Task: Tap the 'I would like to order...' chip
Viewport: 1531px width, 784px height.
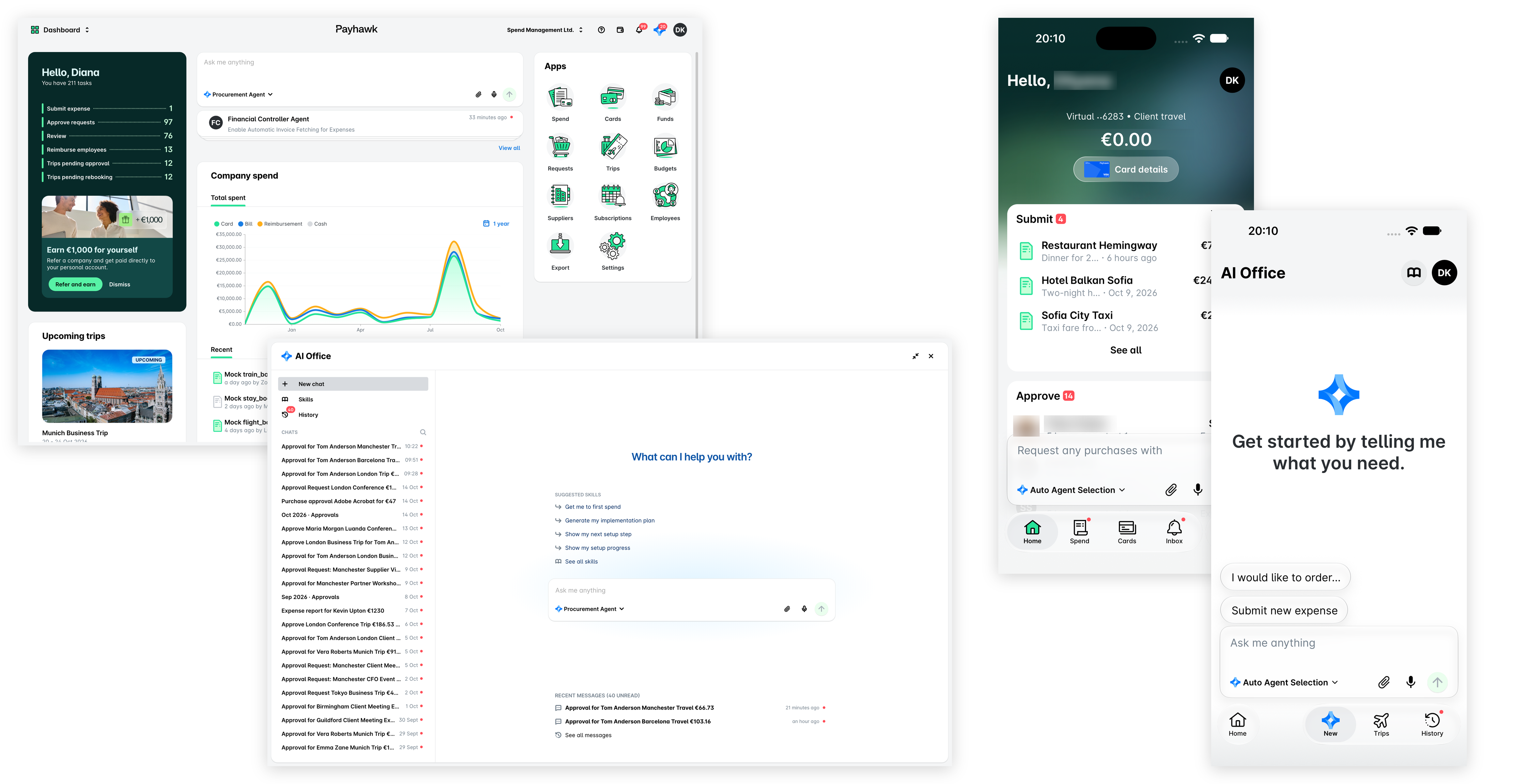Action: tap(1286, 577)
